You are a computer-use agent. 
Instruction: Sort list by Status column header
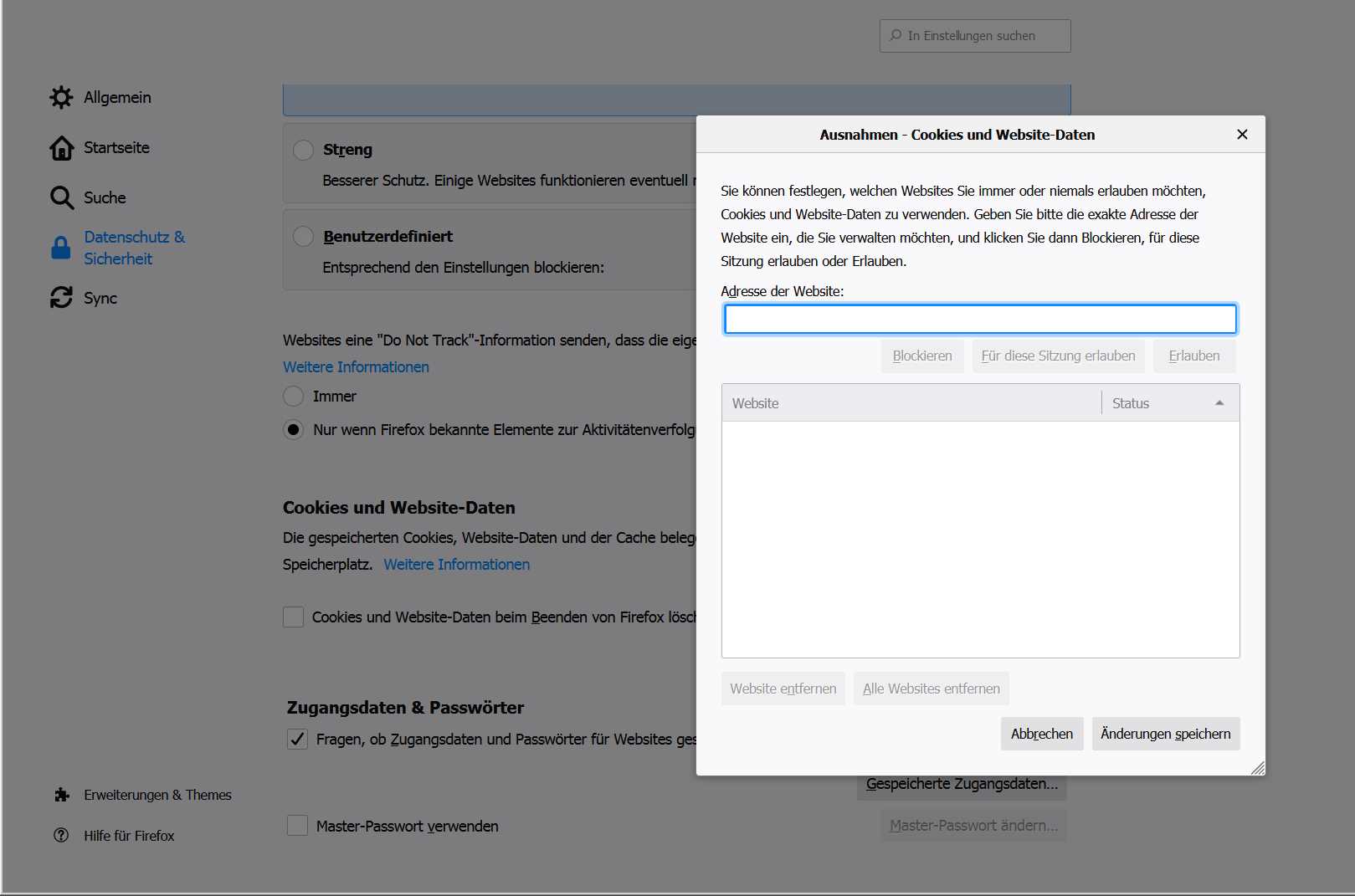(x=1170, y=403)
